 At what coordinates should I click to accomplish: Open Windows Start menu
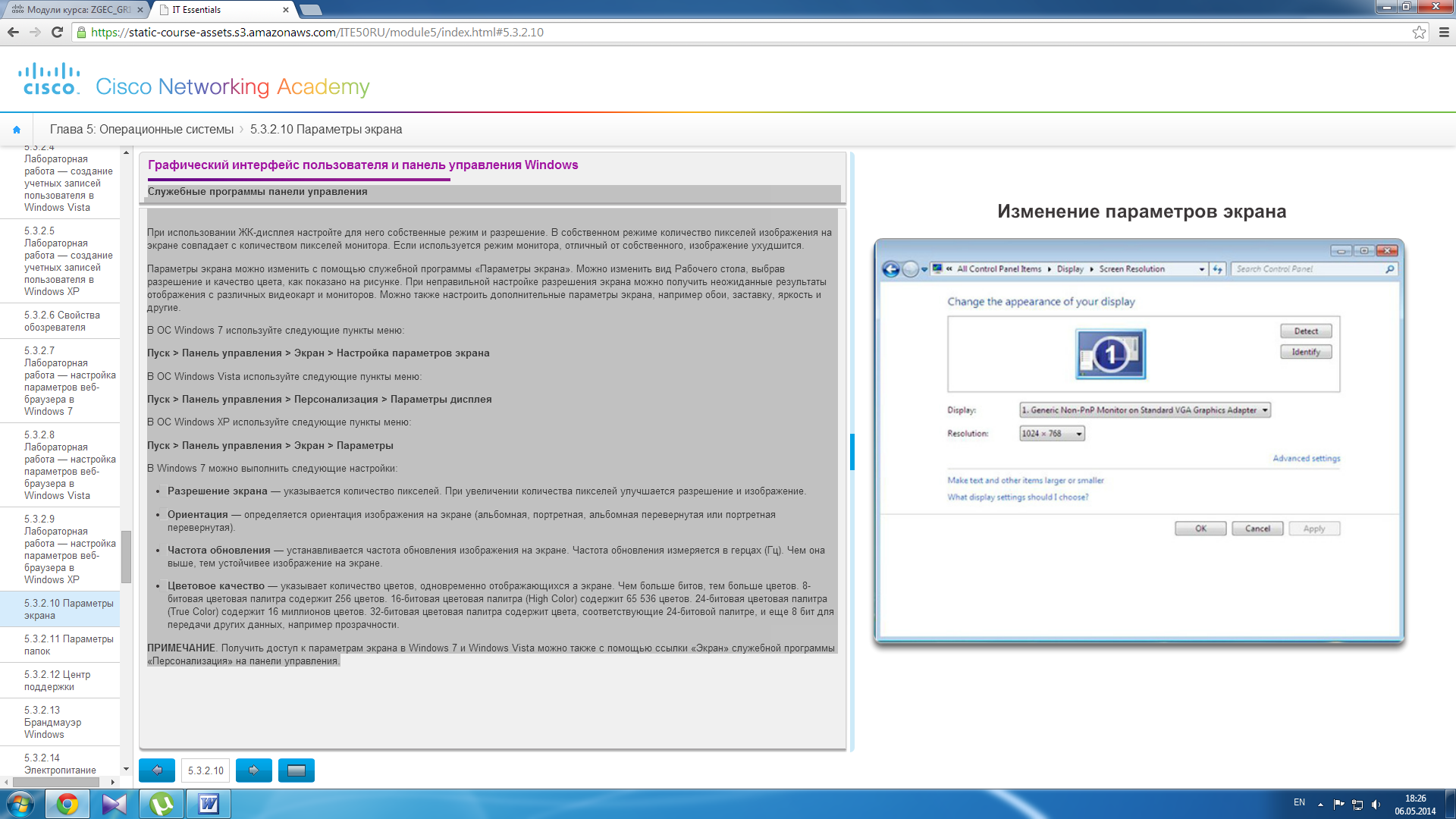20,804
